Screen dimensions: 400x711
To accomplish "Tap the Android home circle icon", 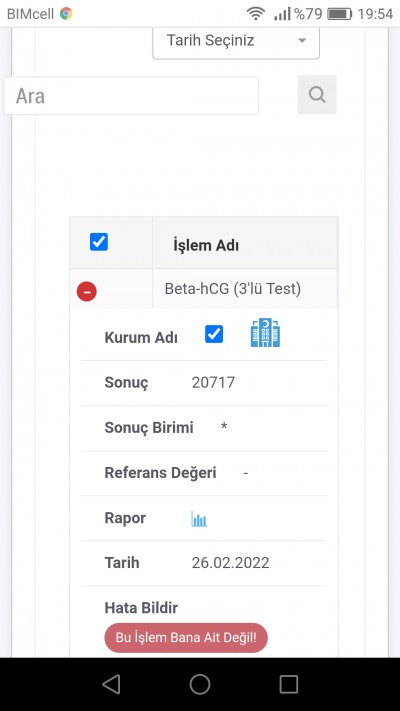I will pos(200,684).
